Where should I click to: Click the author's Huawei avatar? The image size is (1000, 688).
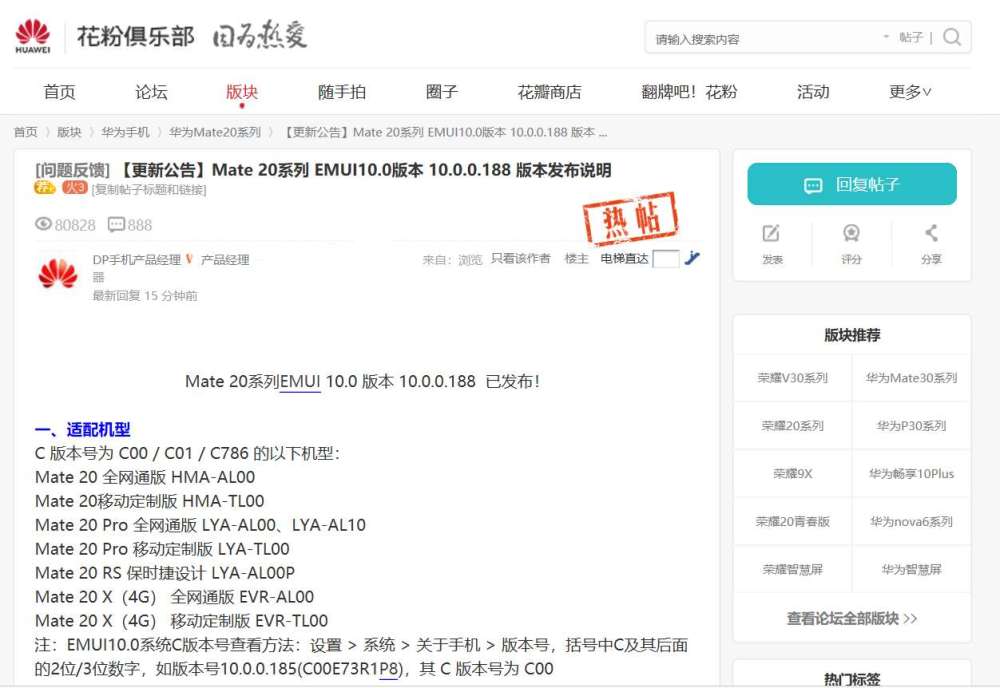point(58,274)
